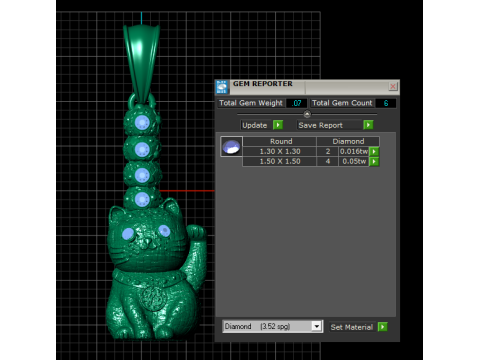Select the 1.30 X 1.30 size cell
The width and height of the screenshot is (480, 360).
click(x=280, y=151)
